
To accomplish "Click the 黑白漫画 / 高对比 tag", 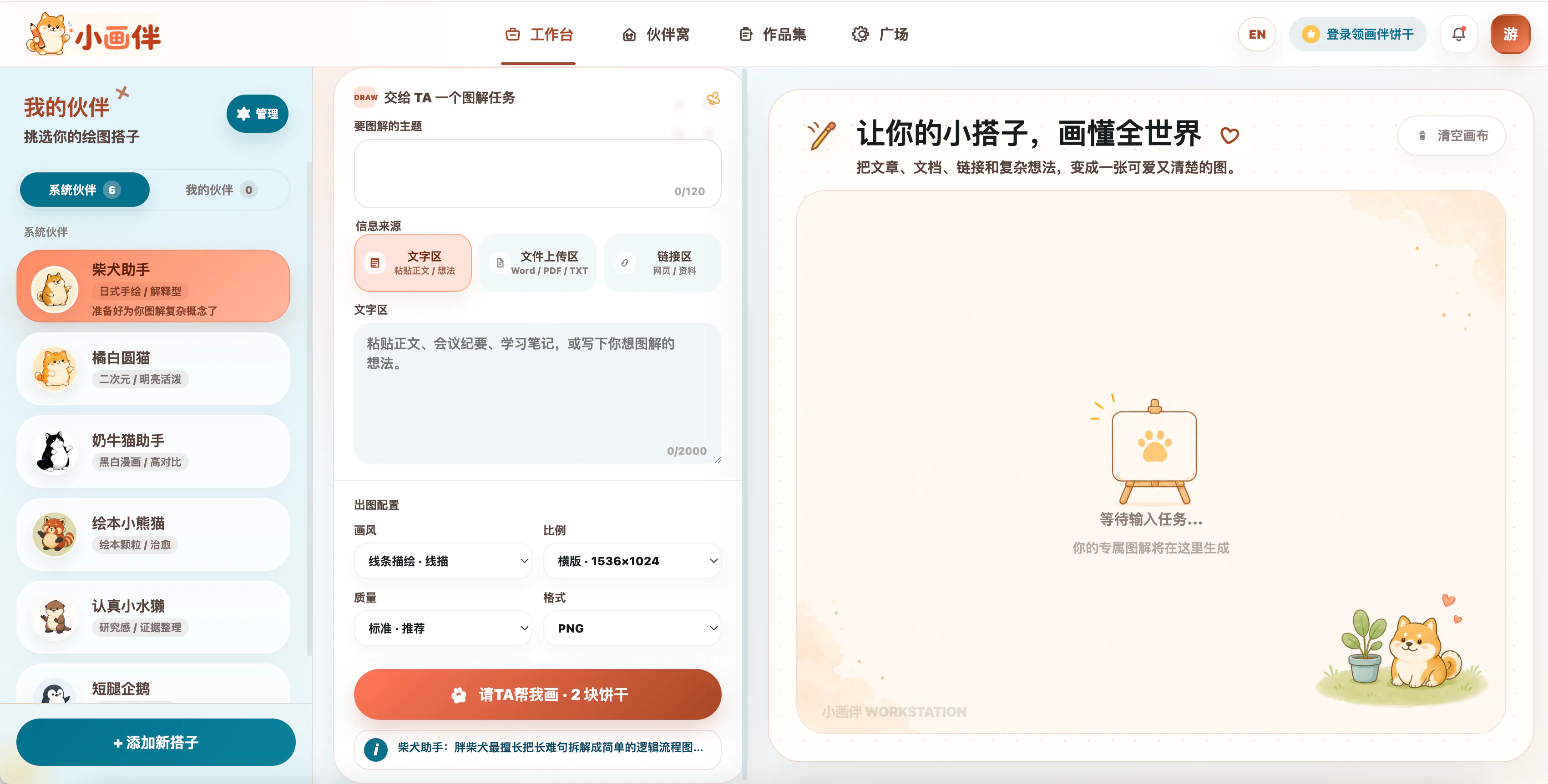I will 140,462.
